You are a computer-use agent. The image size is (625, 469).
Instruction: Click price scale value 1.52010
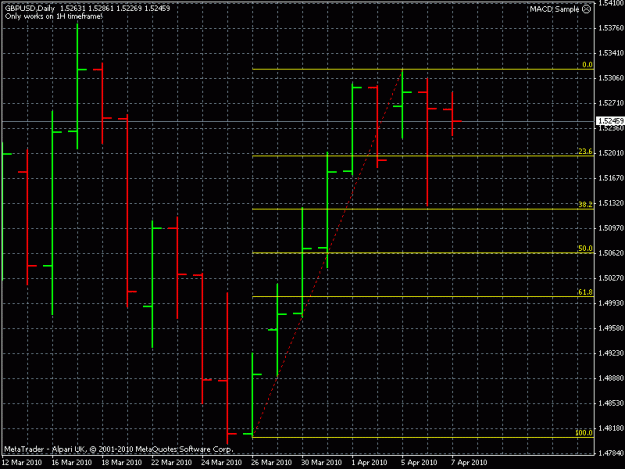click(611, 153)
